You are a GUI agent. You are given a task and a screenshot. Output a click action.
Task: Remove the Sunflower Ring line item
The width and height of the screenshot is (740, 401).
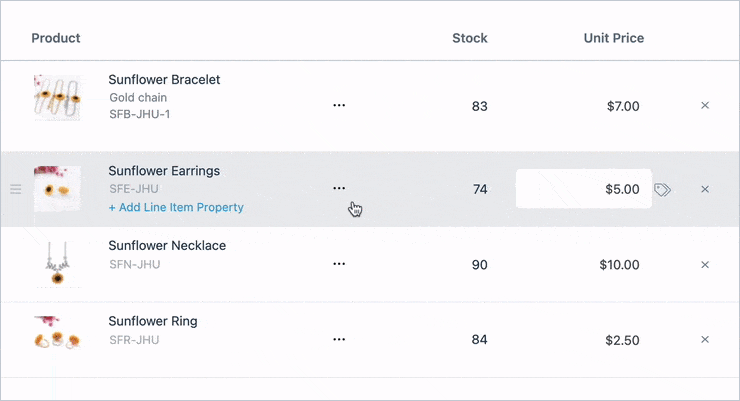705,340
